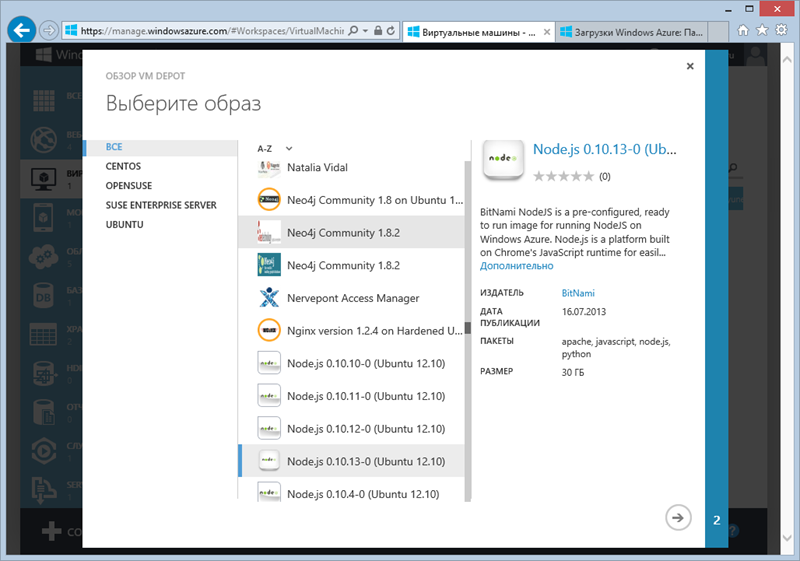Click the plus create button in portal footer

(51, 531)
